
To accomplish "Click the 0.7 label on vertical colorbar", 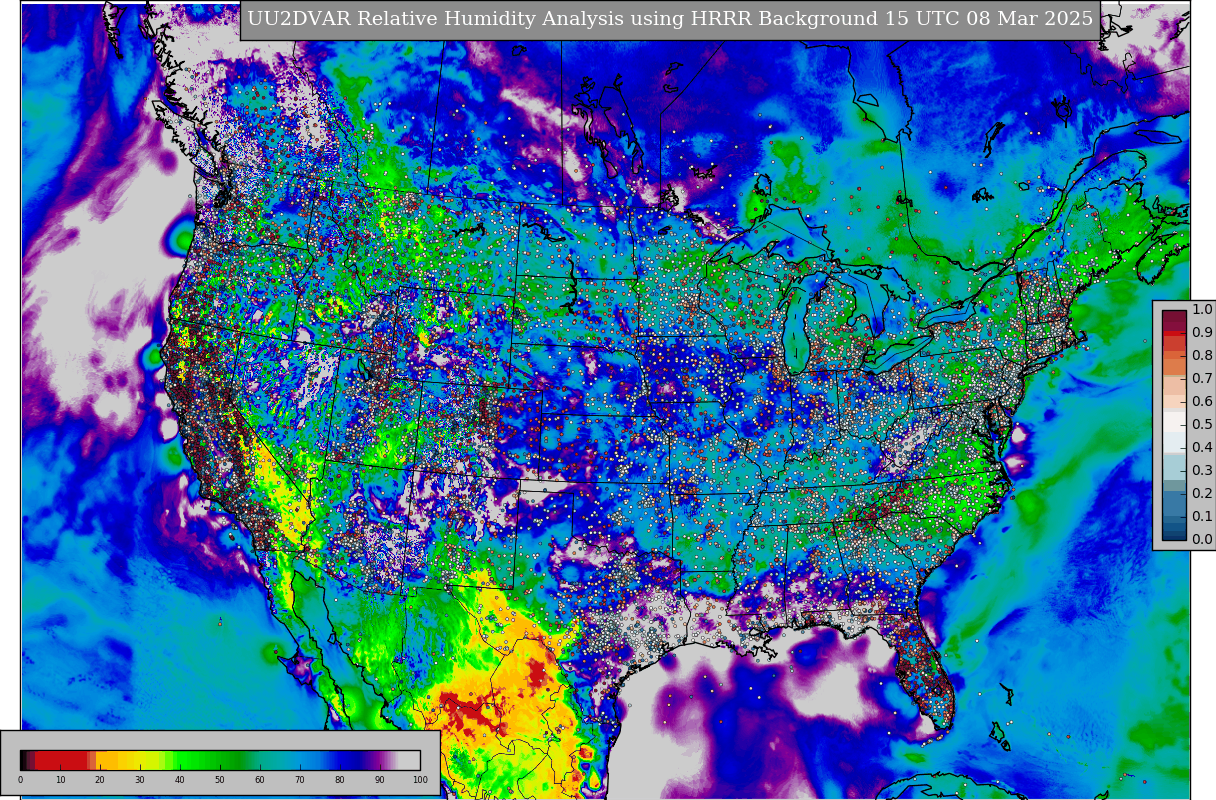I will [x=1202, y=378].
